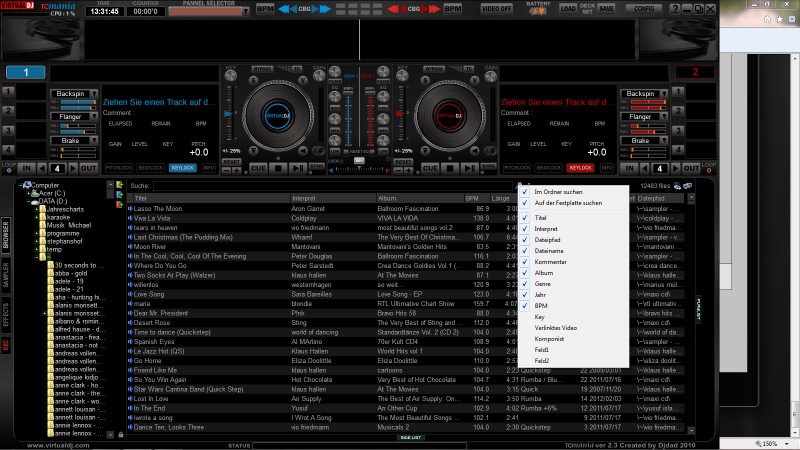Toggle blue KEYLOCK on deck 1
Image resolution: width=800 pixels, height=450 pixels.
183,168
